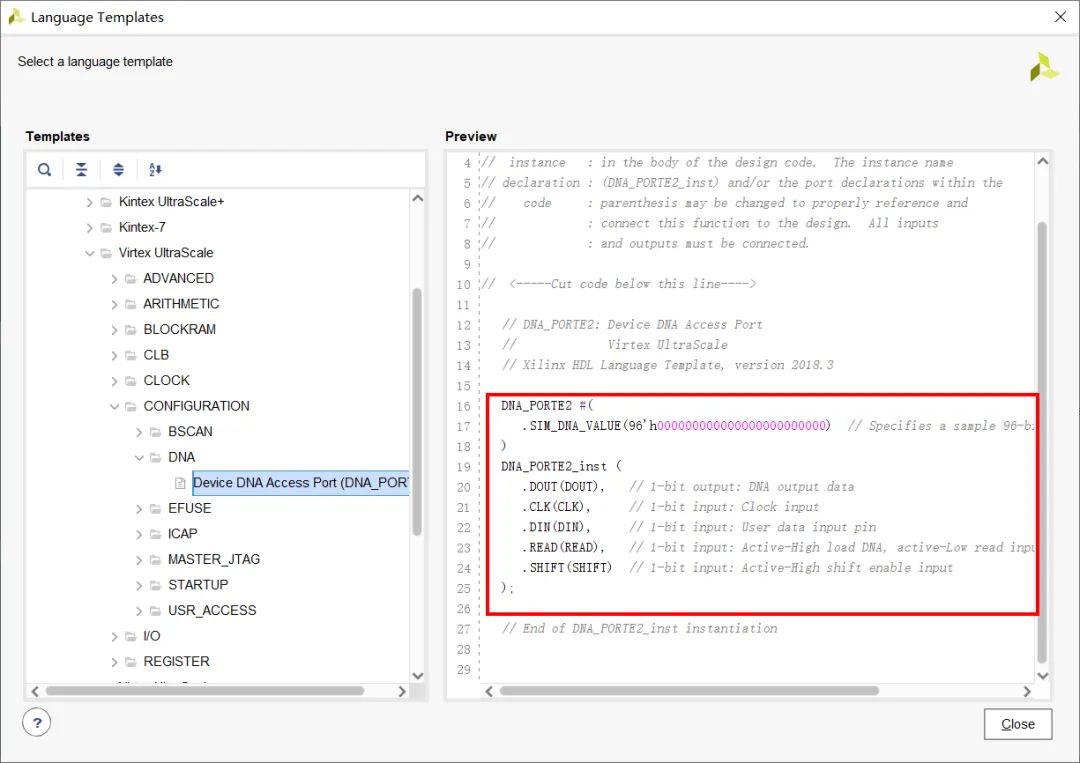This screenshot has width=1080, height=763.
Task: Expand the ADVANCED folder
Action: click(114, 278)
